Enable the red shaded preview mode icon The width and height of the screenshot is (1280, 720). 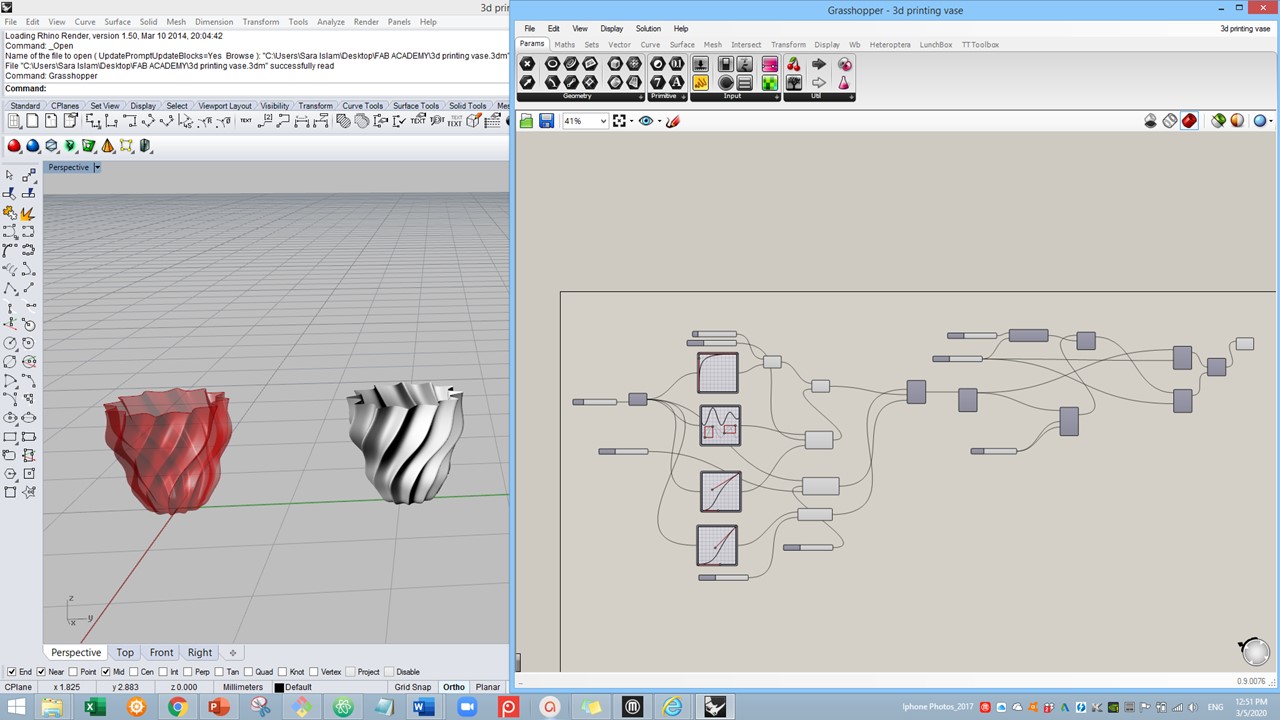1189,121
